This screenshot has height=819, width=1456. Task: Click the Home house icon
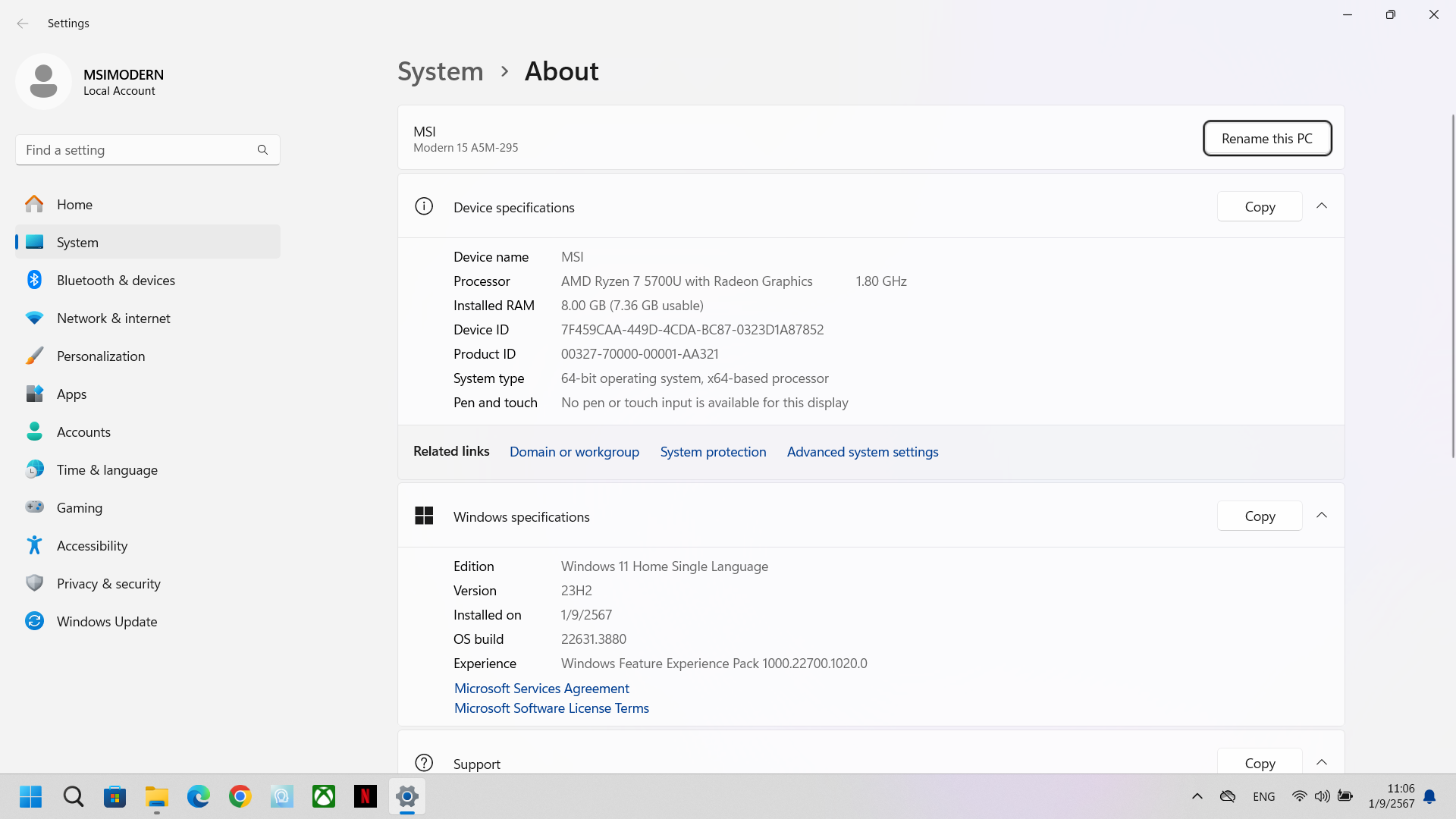(34, 204)
